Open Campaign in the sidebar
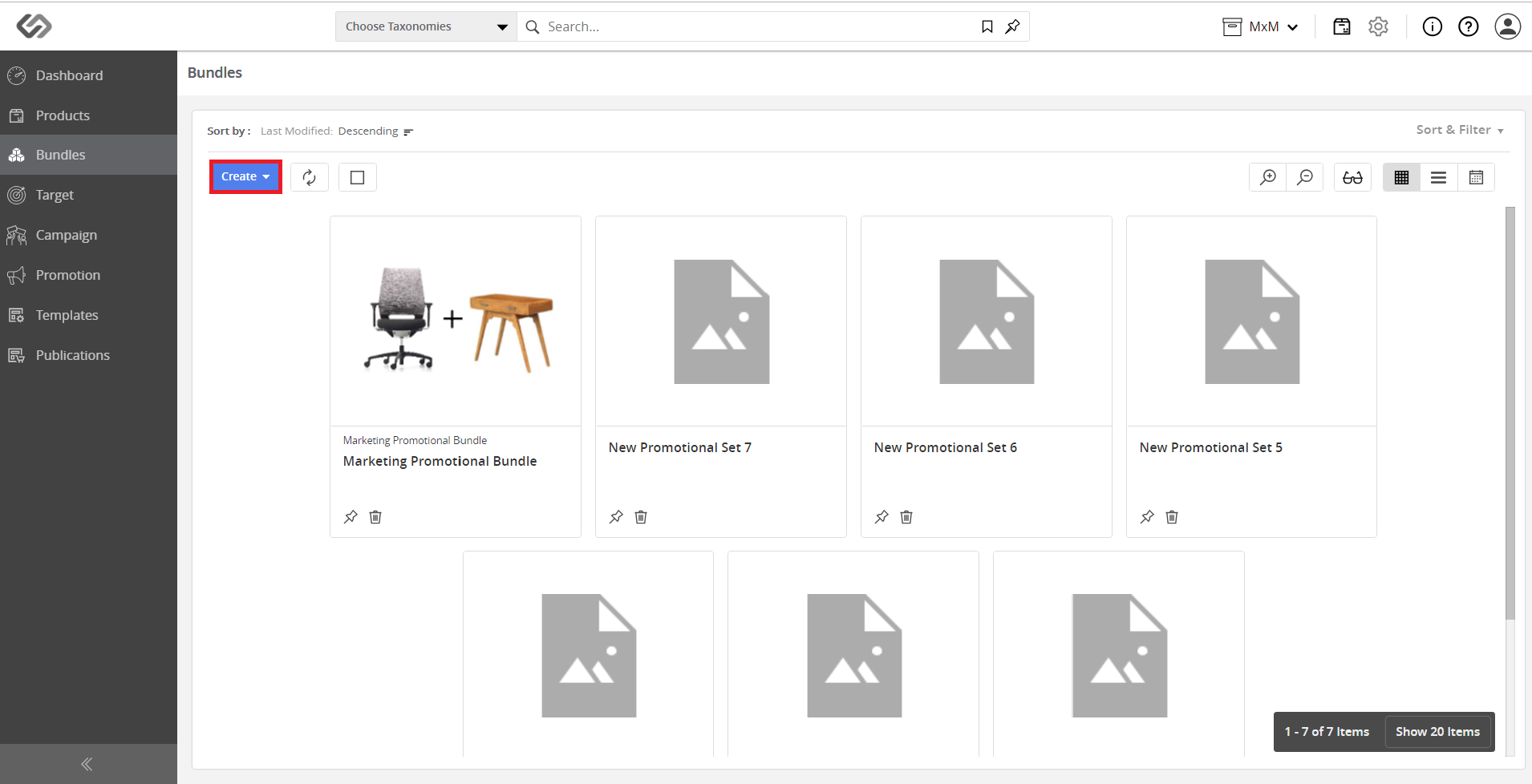1532x784 pixels. [88, 235]
